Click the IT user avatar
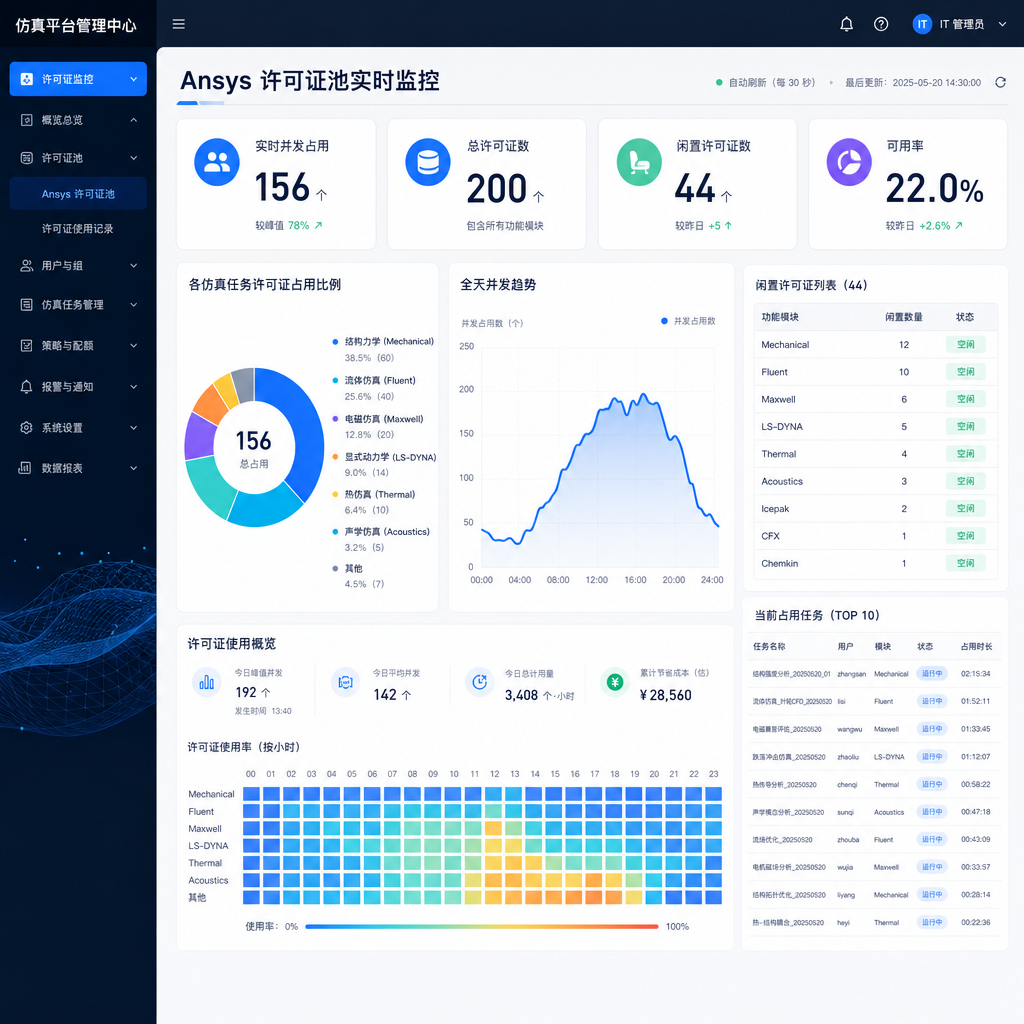This screenshot has height=1024, width=1024. 922,24
